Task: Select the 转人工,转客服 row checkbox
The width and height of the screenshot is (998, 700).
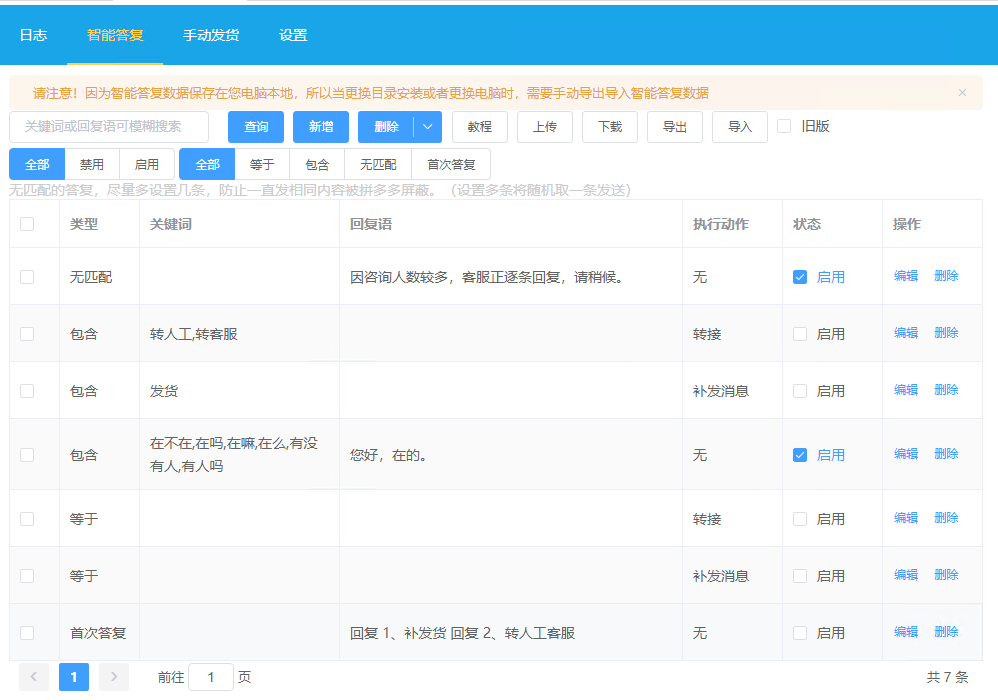Action: 27,334
